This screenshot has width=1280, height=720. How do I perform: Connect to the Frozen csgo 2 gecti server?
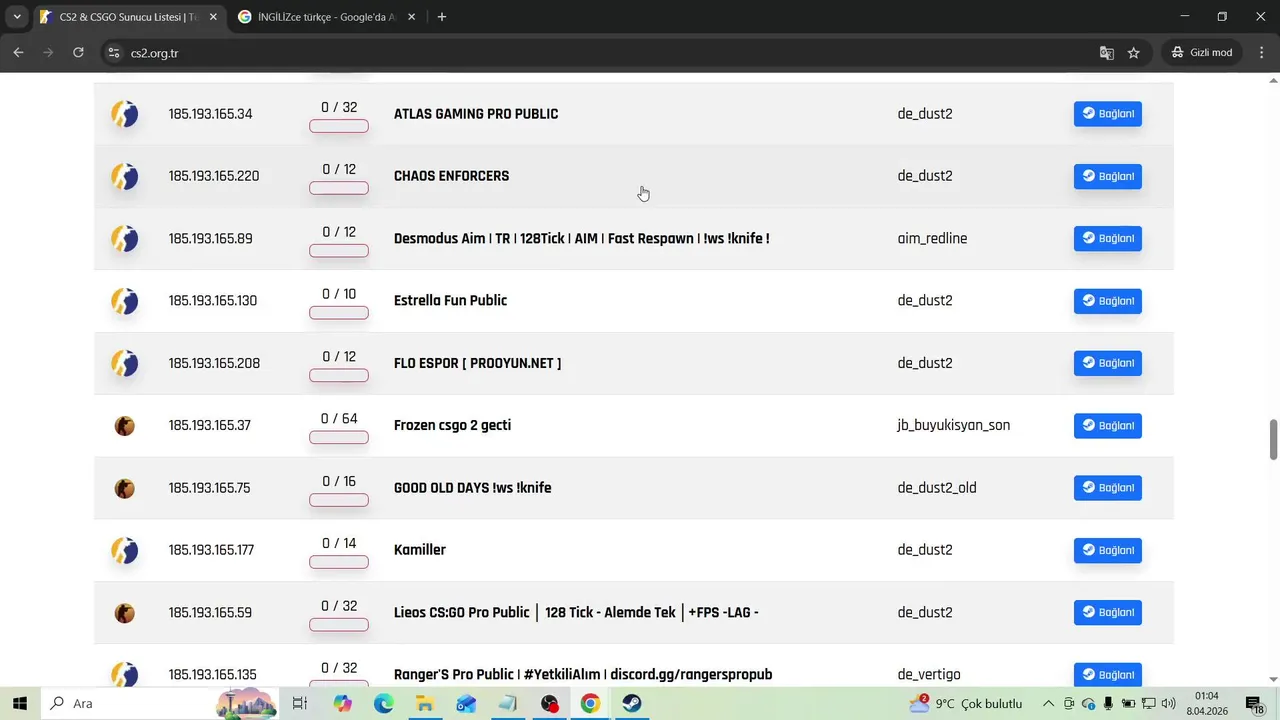(1108, 426)
